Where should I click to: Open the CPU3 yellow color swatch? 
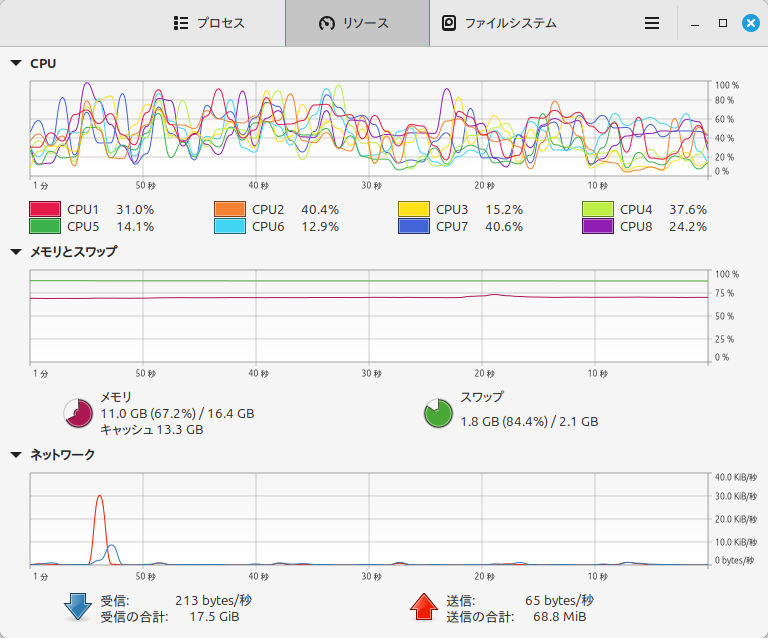[x=413, y=209]
